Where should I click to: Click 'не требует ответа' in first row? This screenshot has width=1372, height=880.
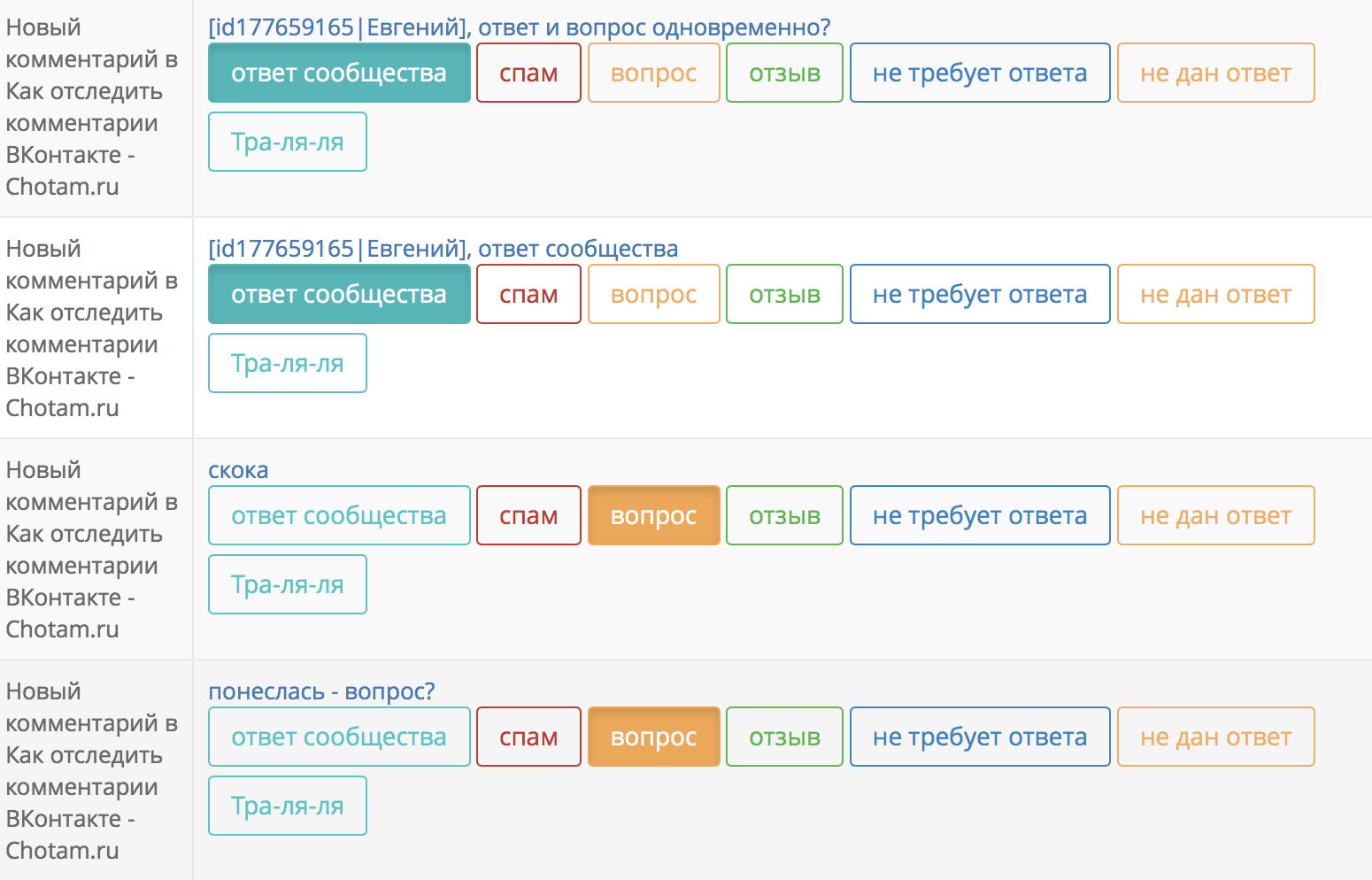(980, 73)
